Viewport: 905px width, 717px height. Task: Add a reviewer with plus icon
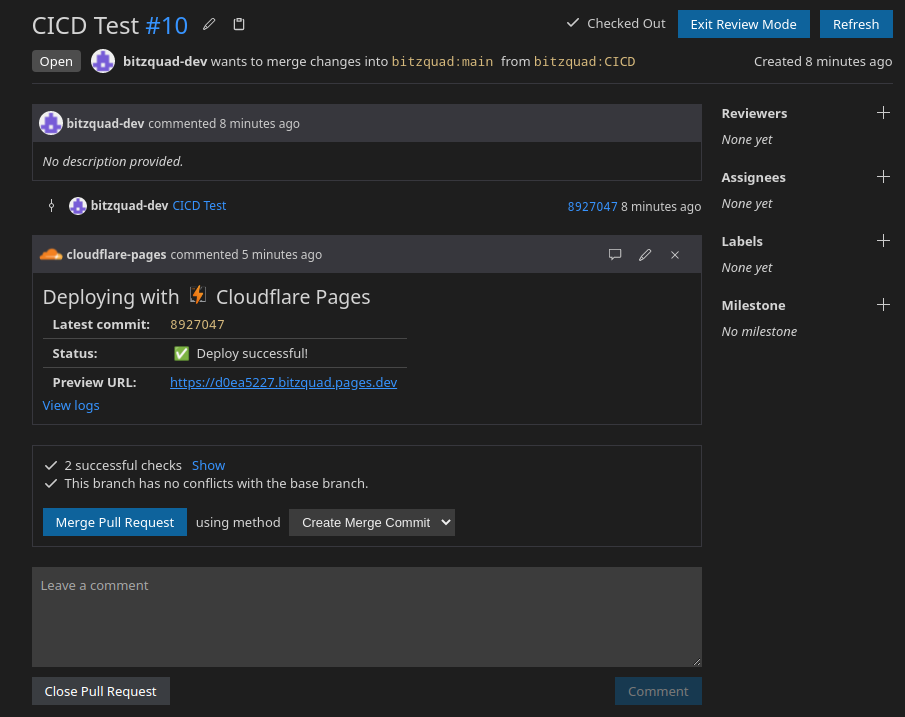tap(883, 113)
